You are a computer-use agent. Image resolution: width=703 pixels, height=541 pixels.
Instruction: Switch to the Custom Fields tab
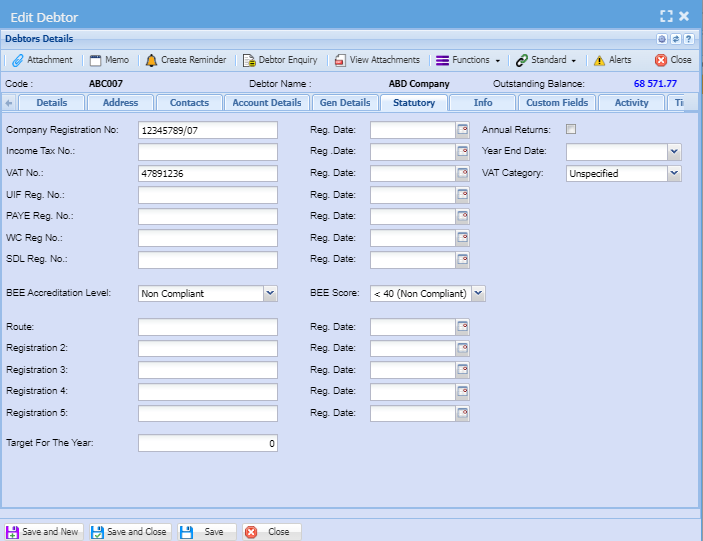[x=559, y=103]
